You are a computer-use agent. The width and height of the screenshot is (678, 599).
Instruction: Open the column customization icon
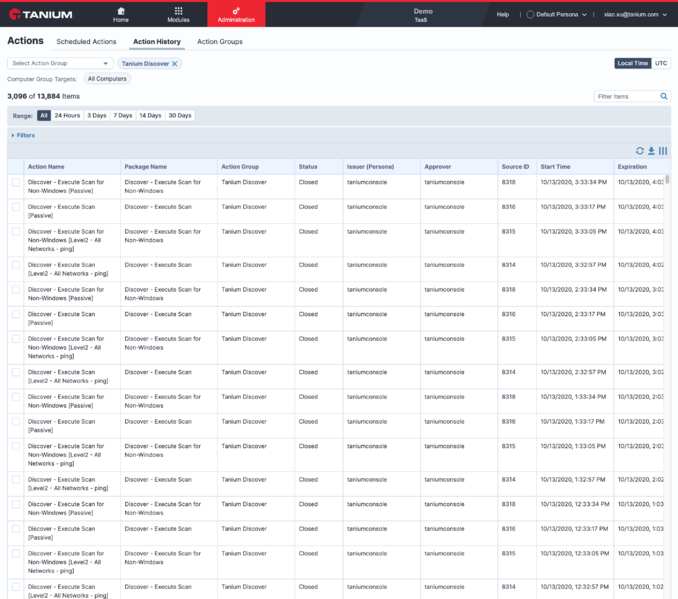click(x=663, y=151)
